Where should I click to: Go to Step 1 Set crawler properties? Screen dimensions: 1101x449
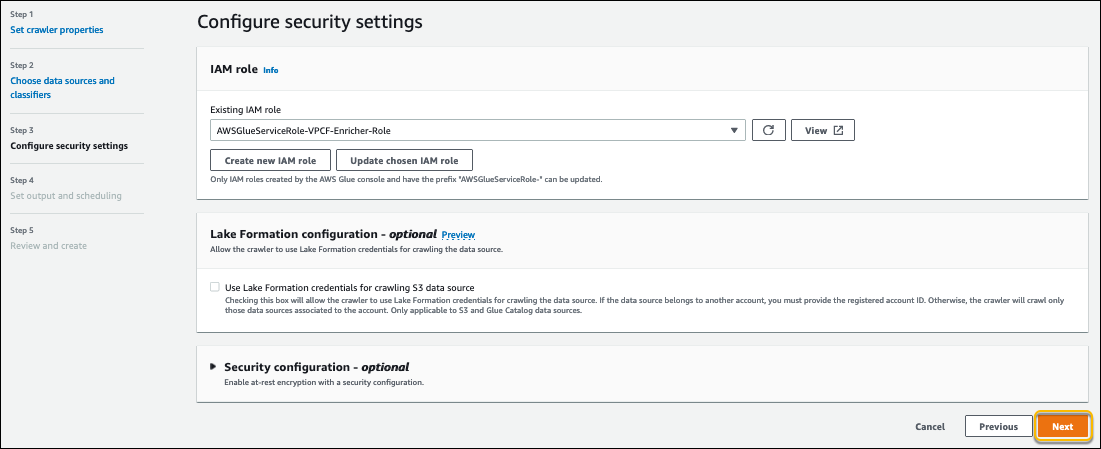[x=57, y=30]
